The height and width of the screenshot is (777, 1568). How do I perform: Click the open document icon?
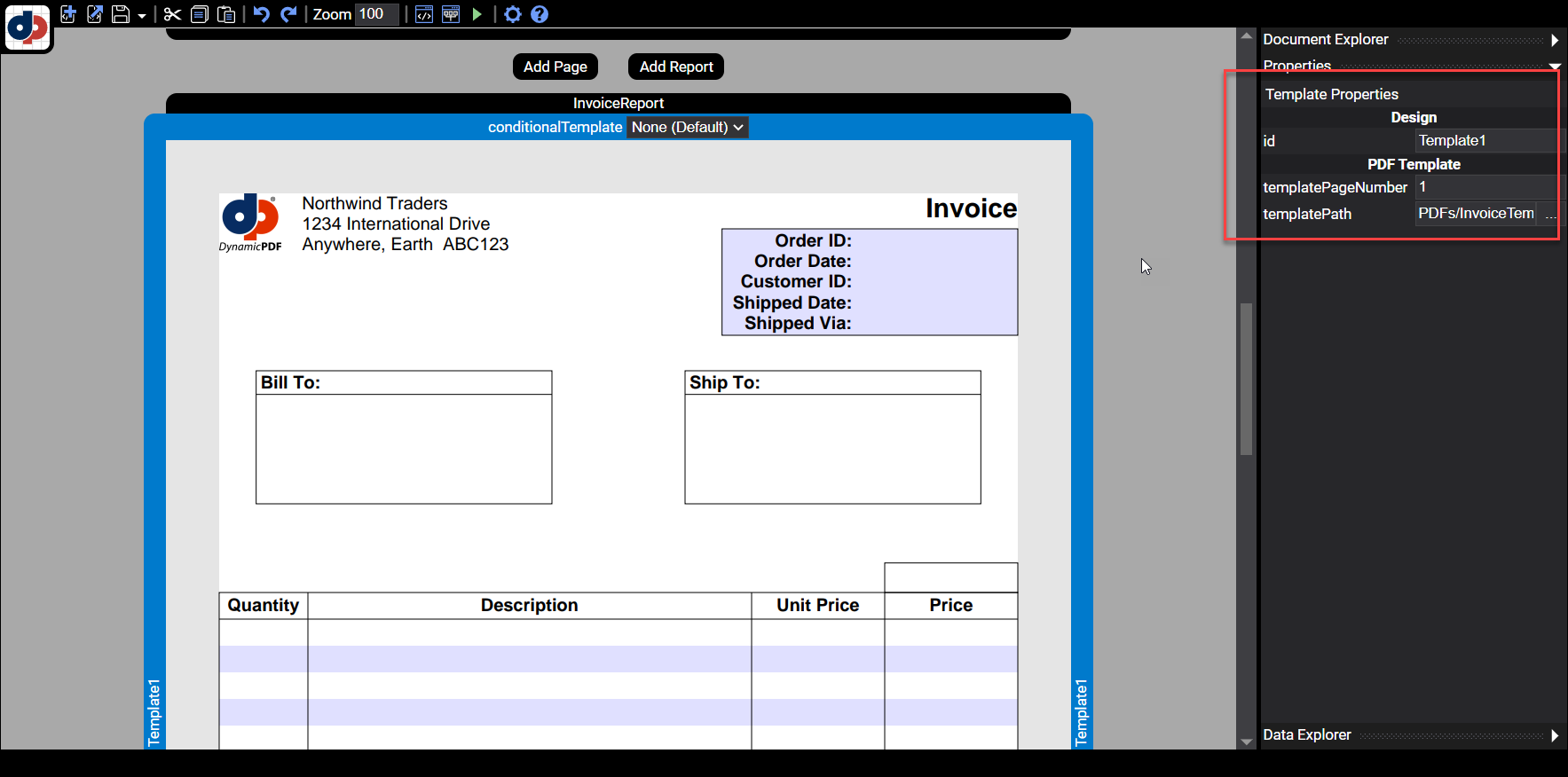click(95, 14)
